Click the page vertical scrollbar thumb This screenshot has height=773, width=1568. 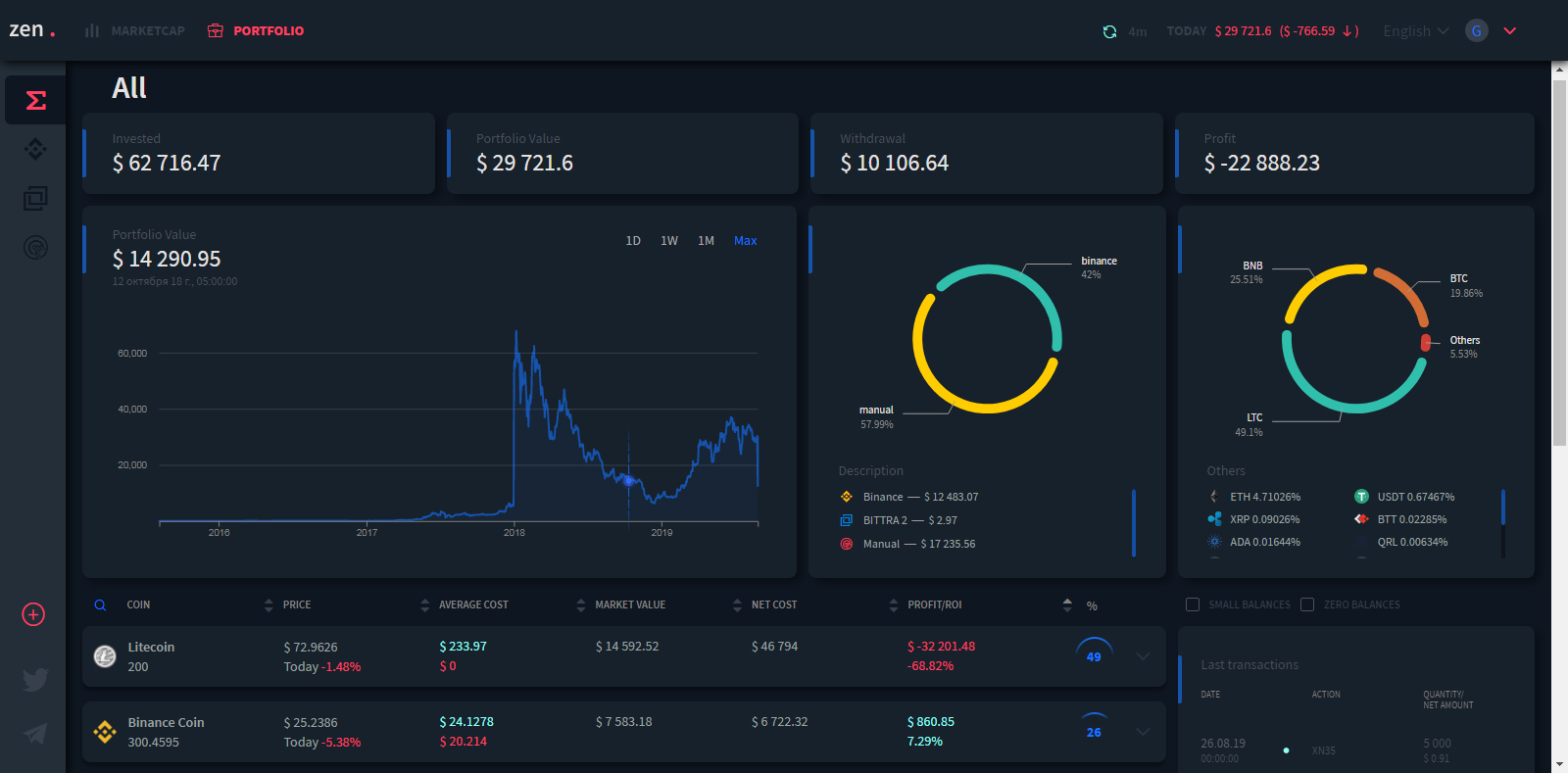point(1559,263)
